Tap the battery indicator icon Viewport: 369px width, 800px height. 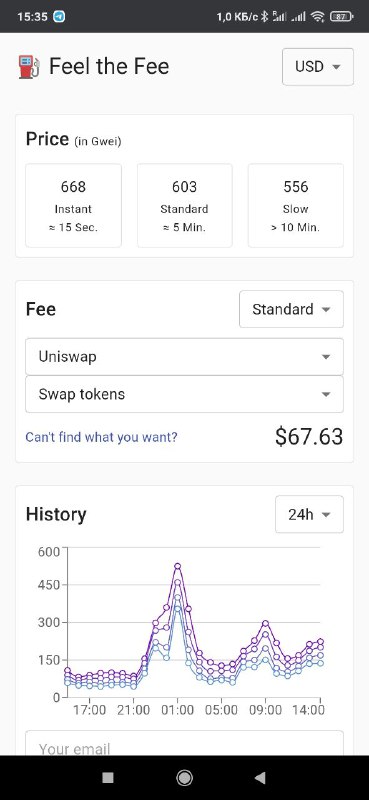[341, 16]
